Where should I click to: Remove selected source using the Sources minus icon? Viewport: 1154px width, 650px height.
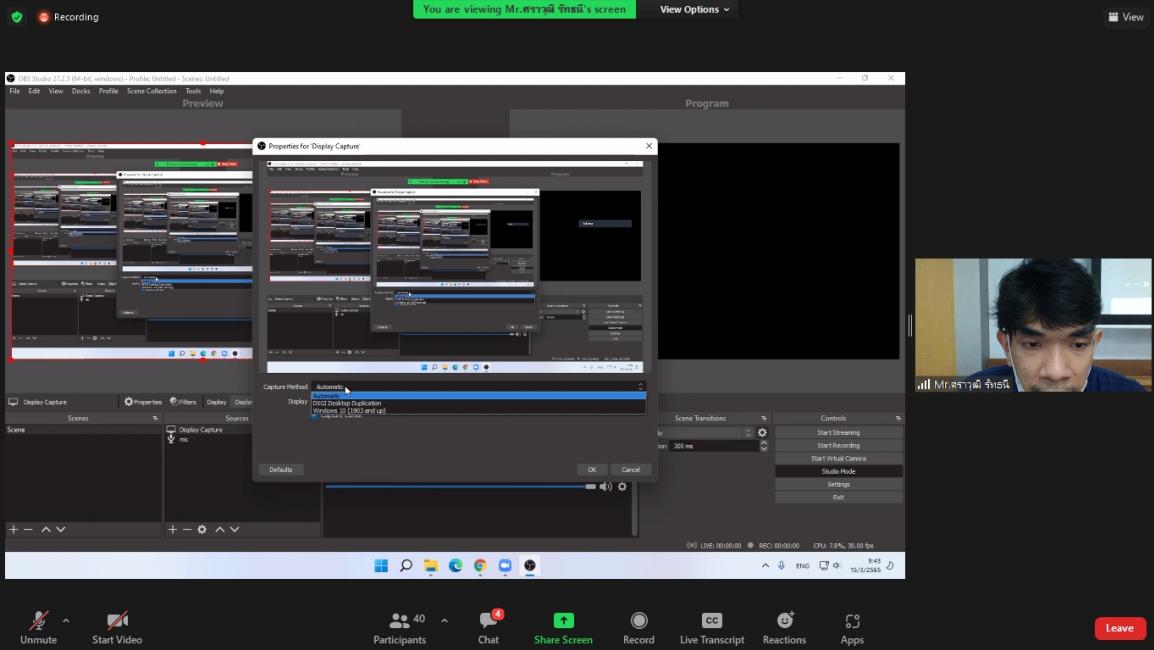(x=187, y=529)
